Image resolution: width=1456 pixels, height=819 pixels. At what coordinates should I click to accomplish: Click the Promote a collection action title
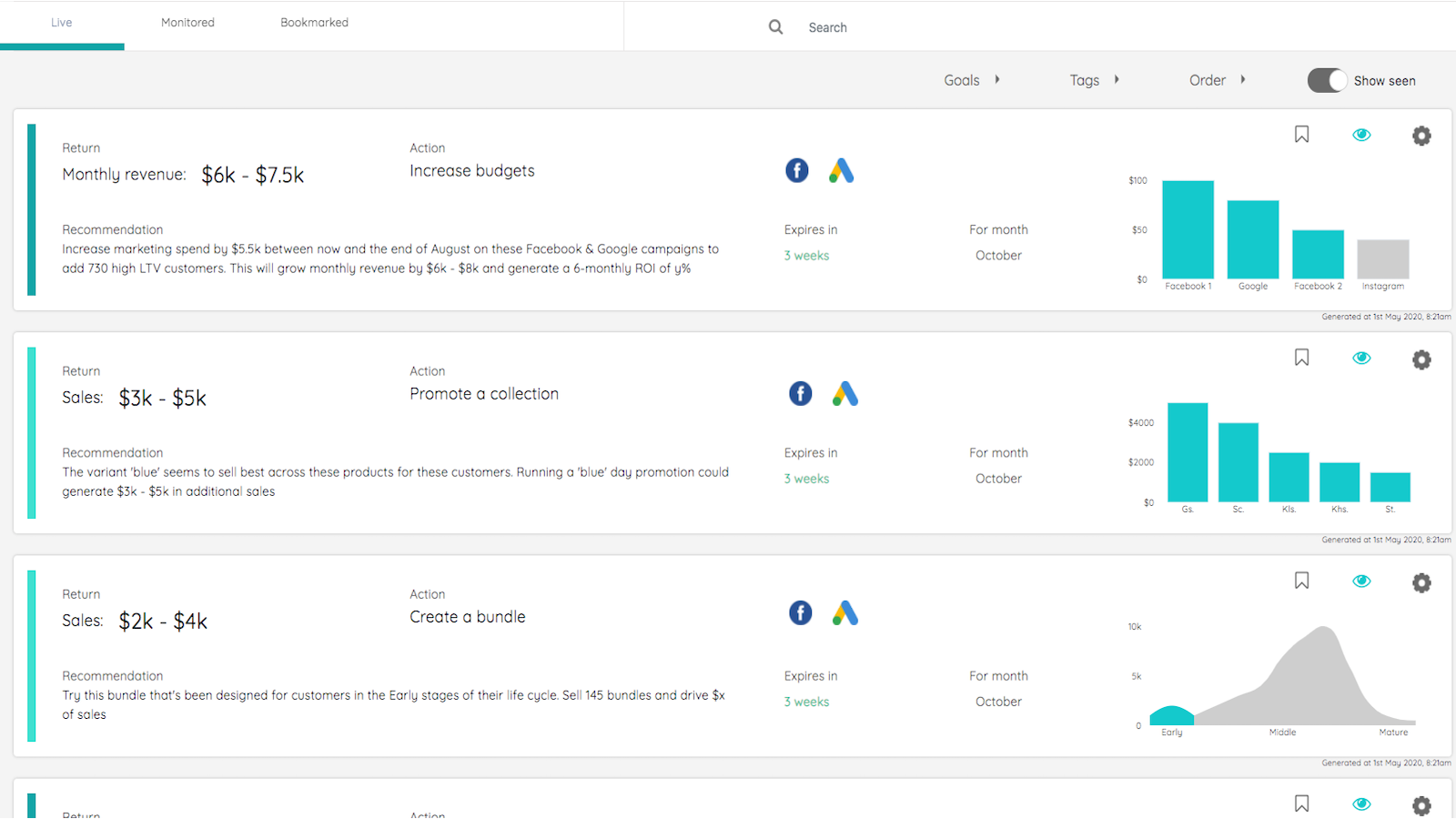click(x=484, y=394)
